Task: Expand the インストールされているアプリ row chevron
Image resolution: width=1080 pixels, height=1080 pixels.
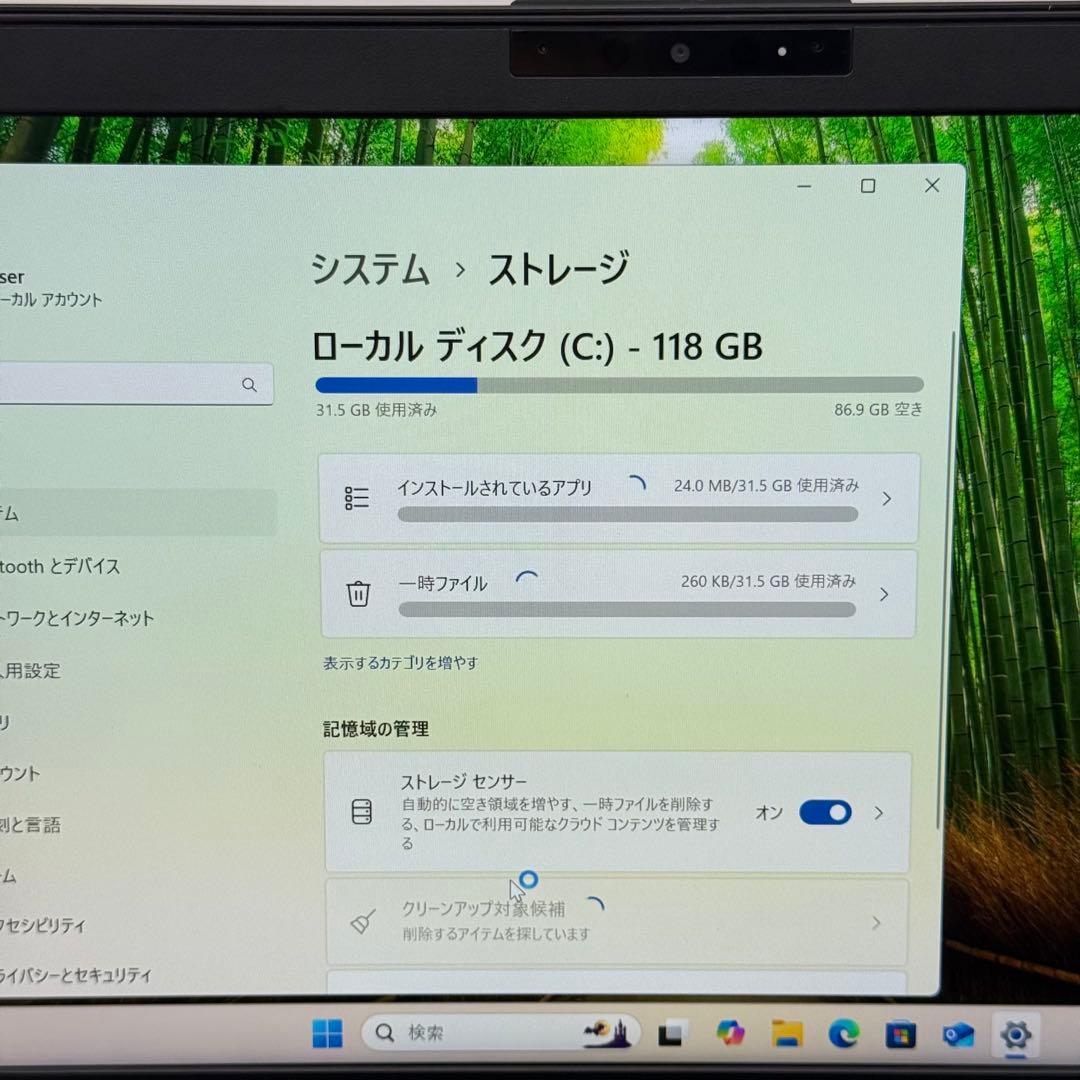Action: pyautogui.click(x=886, y=498)
